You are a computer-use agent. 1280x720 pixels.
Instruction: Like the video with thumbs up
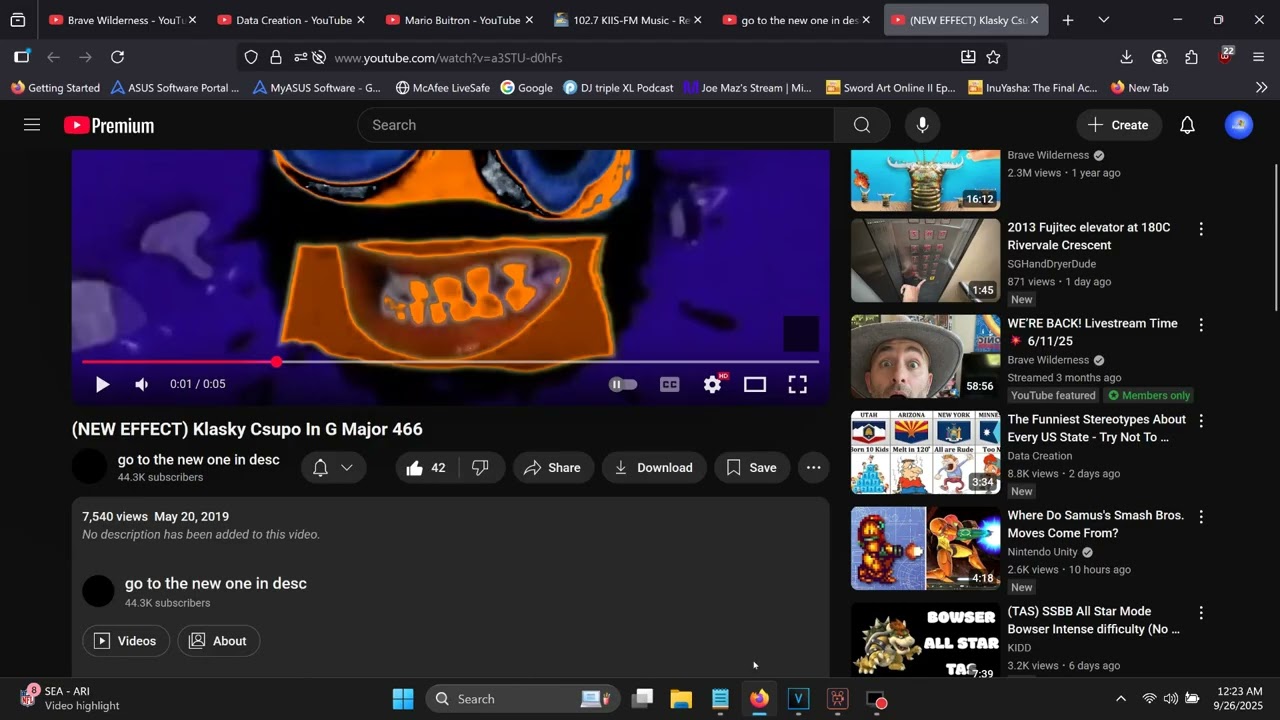pyautogui.click(x=427, y=468)
